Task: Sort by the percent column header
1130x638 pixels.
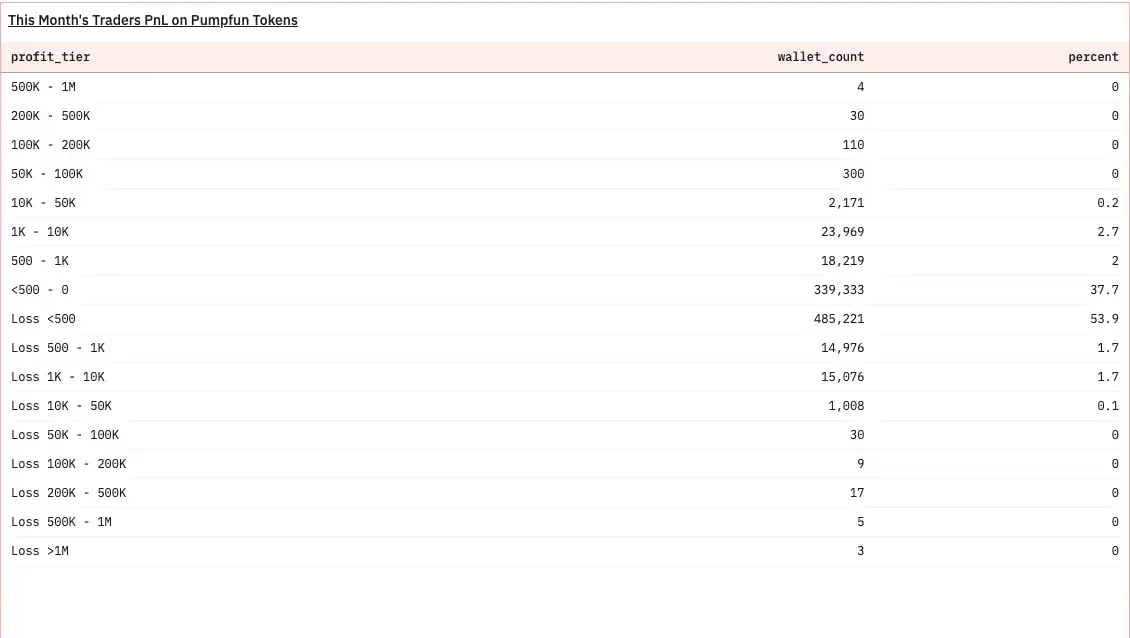Action: click(1093, 57)
